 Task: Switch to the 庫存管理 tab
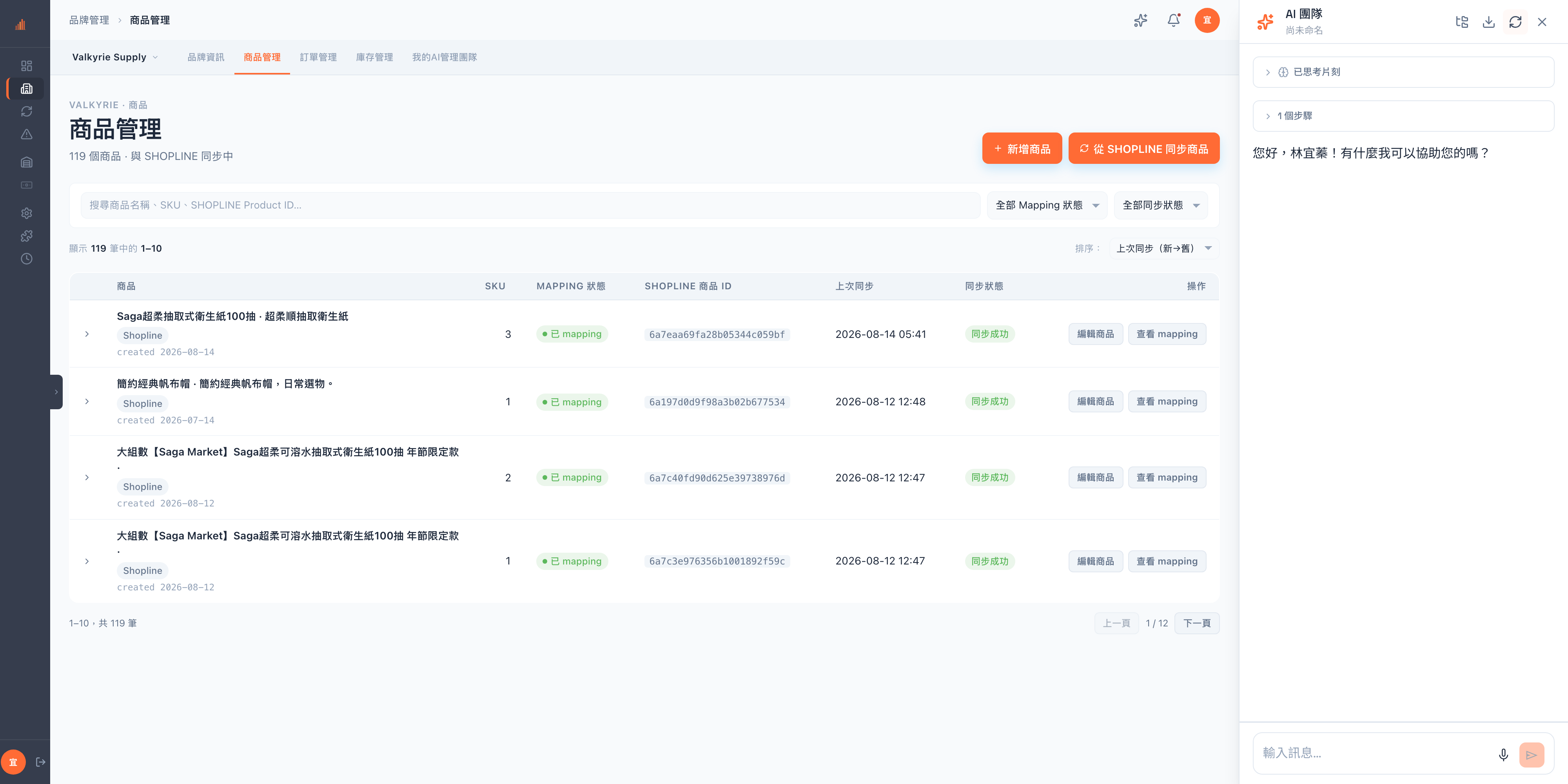click(x=374, y=57)
